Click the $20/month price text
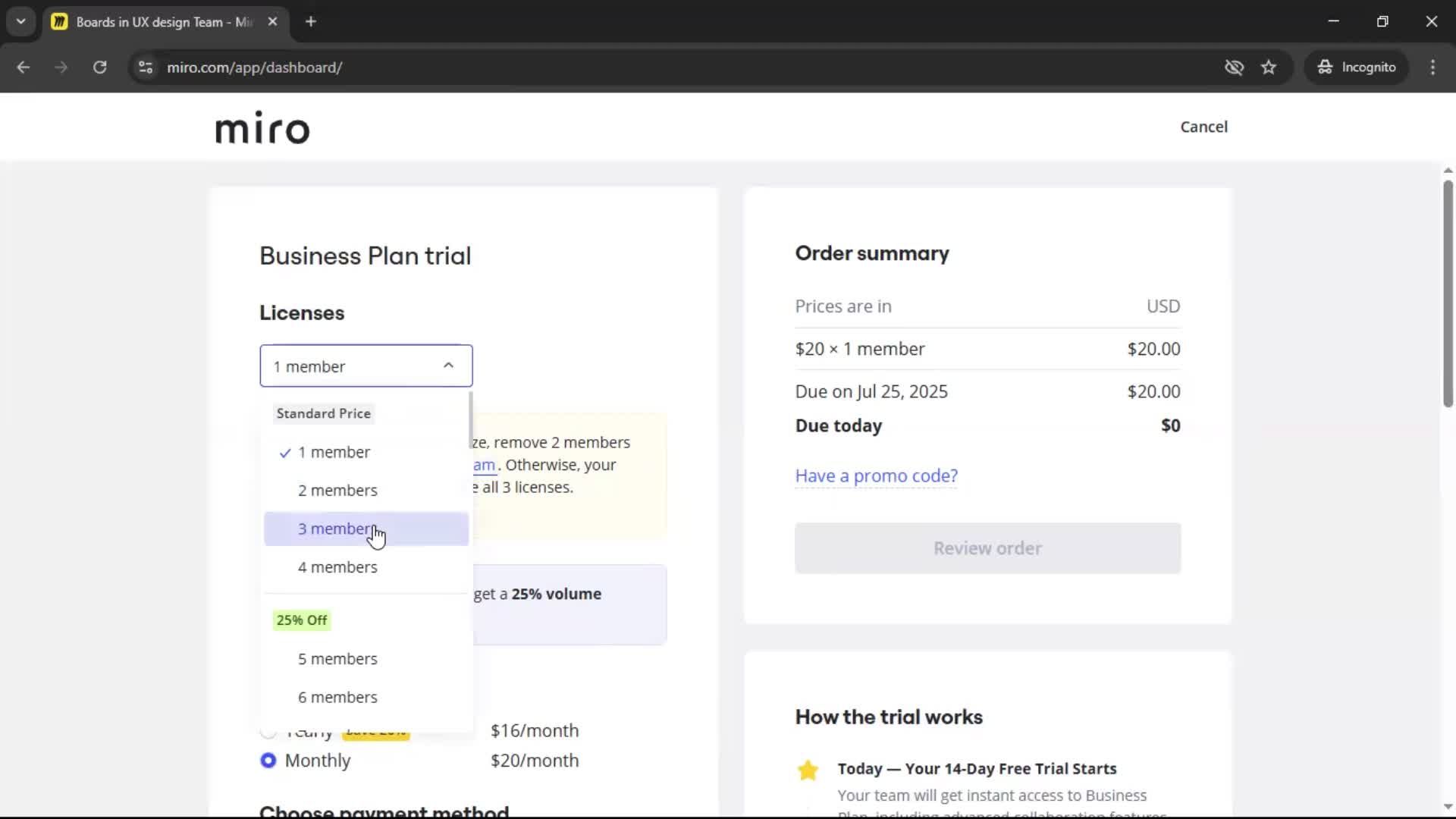 point(534,761)
